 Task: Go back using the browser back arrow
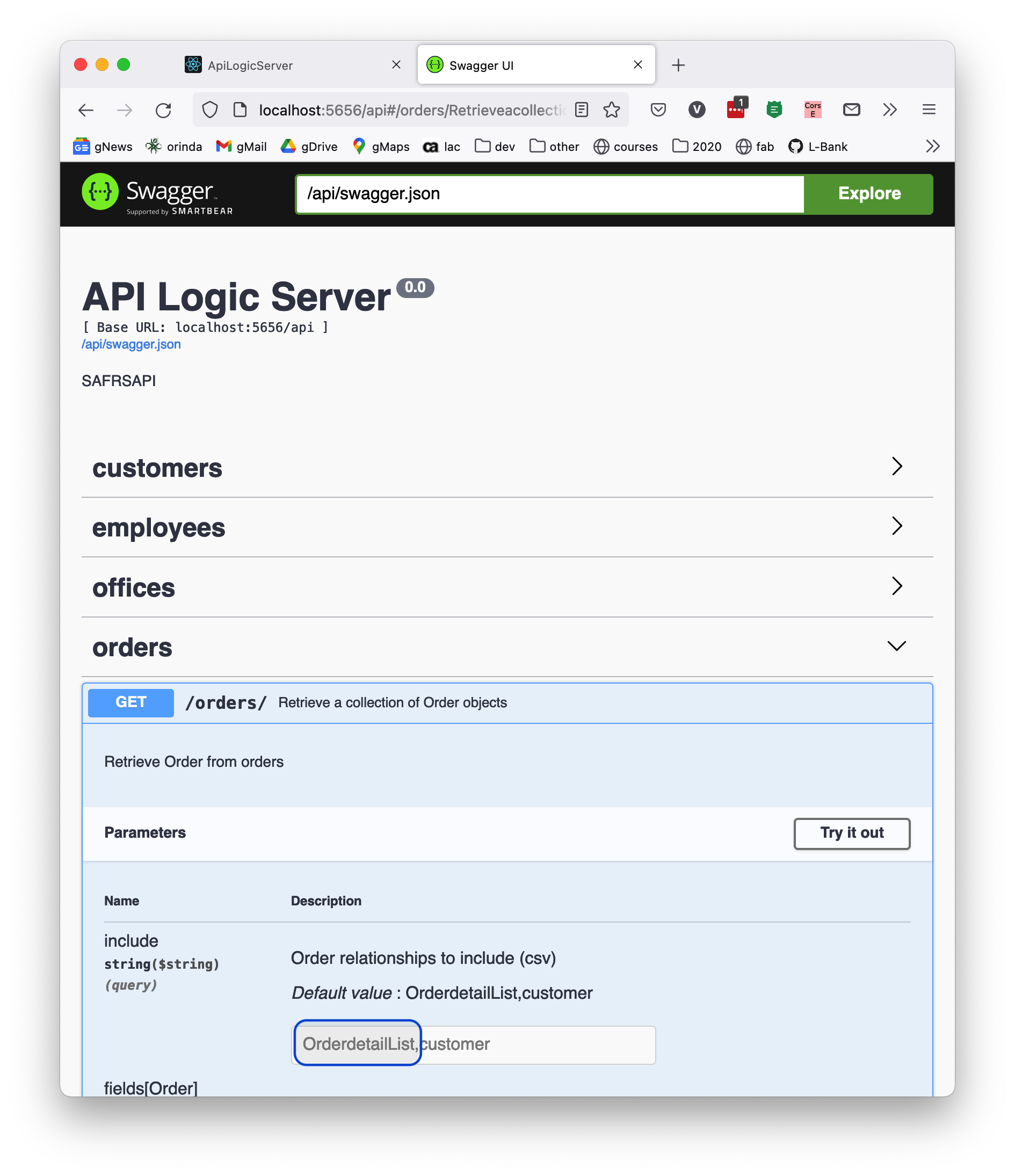tap(86, 110)
